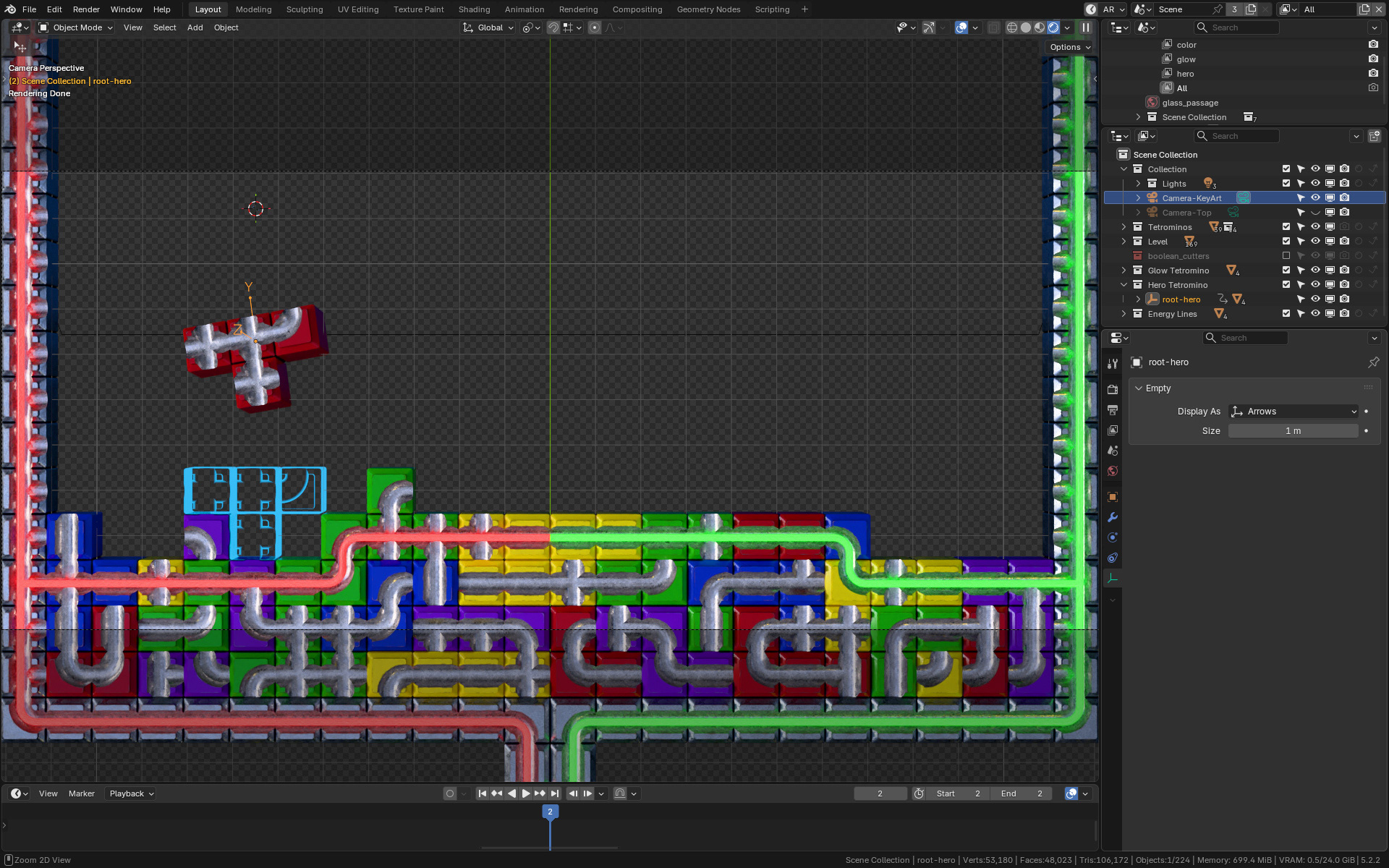Open the Display As Arrows dropdown

click(1294, 412)
